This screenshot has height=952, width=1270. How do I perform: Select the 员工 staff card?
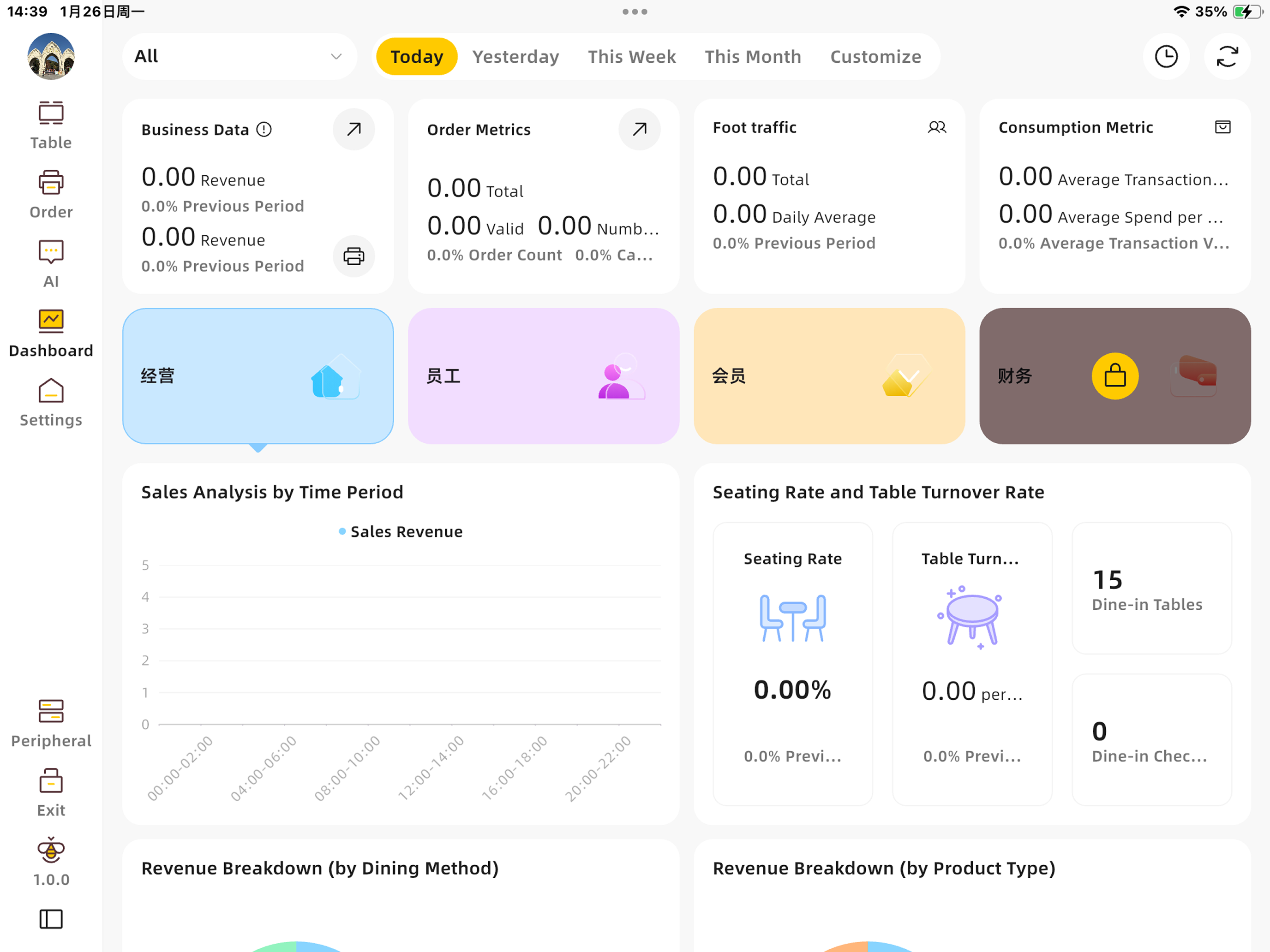click(544, 376)
